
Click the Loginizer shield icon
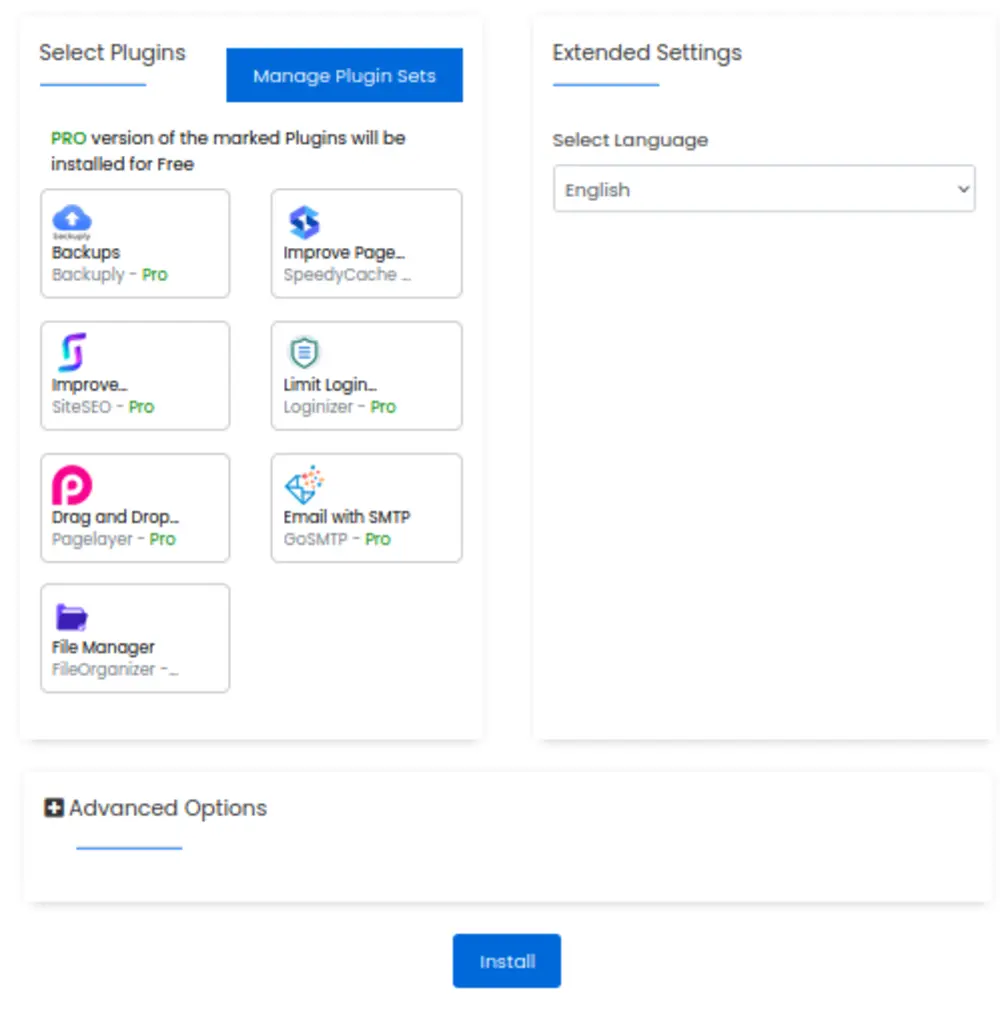click(x=304, y=352)
